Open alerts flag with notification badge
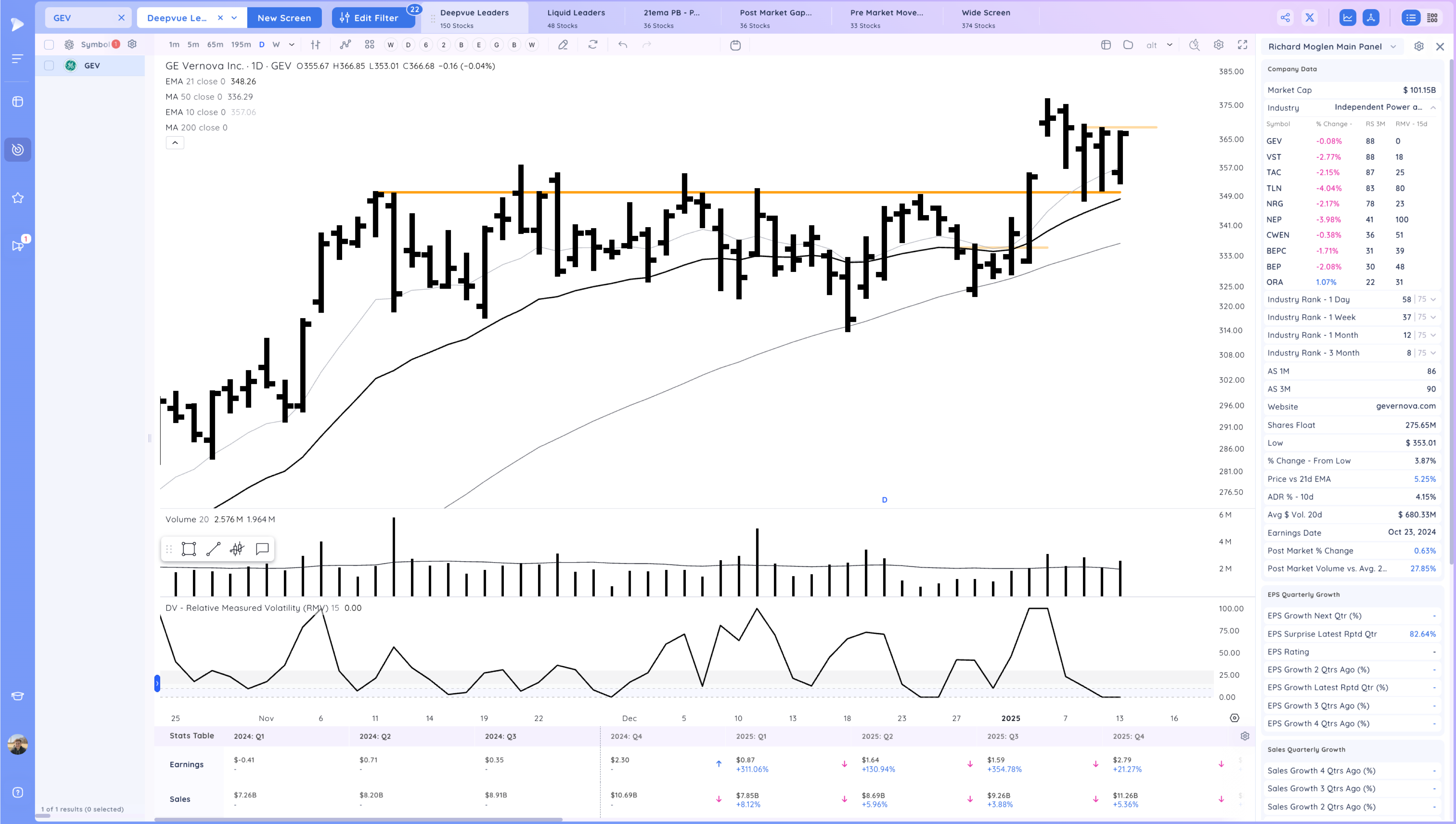The image size is (1456, 824). [x=18, y=245]
